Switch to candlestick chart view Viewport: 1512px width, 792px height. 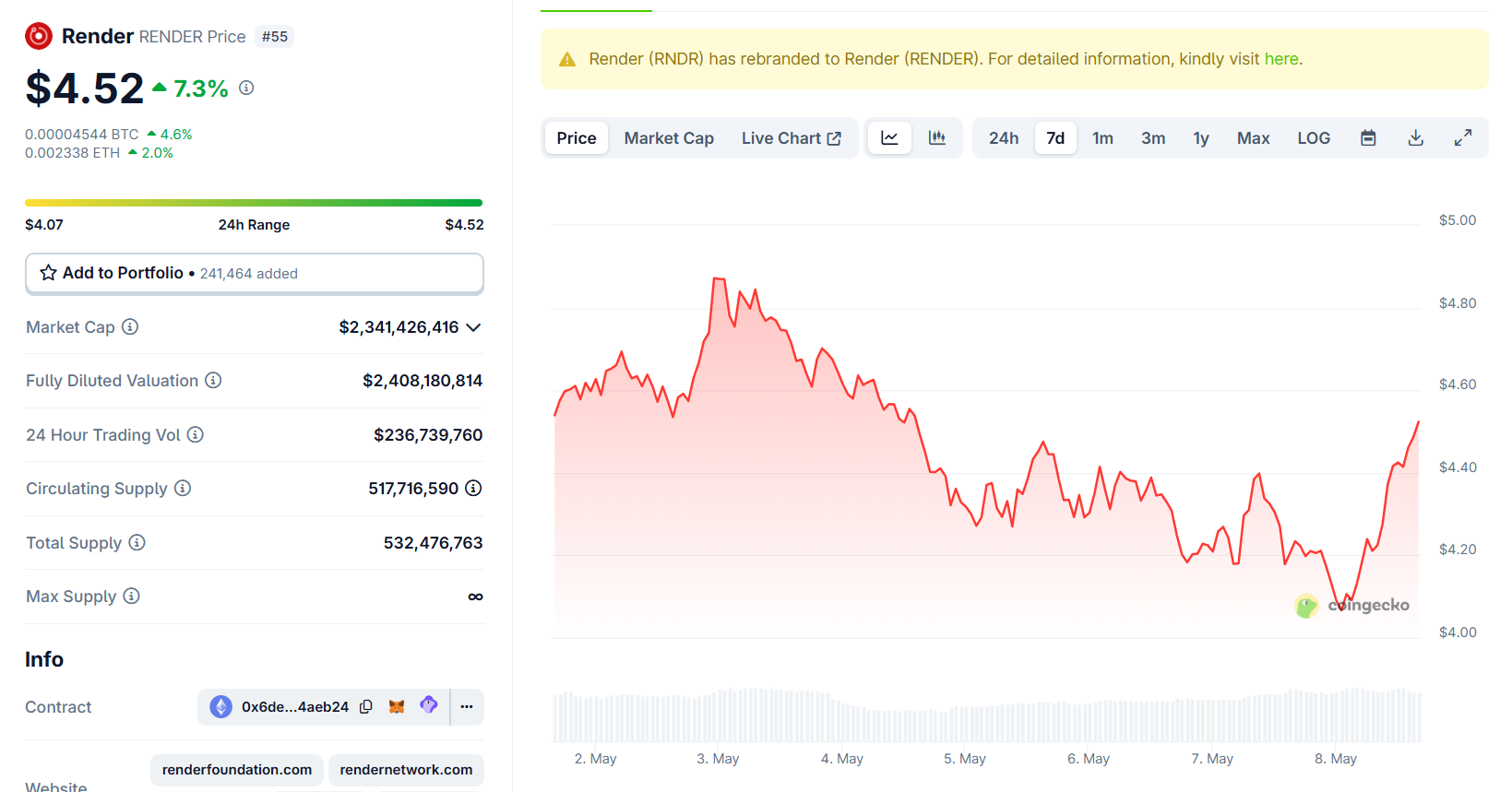pos(936,137)
